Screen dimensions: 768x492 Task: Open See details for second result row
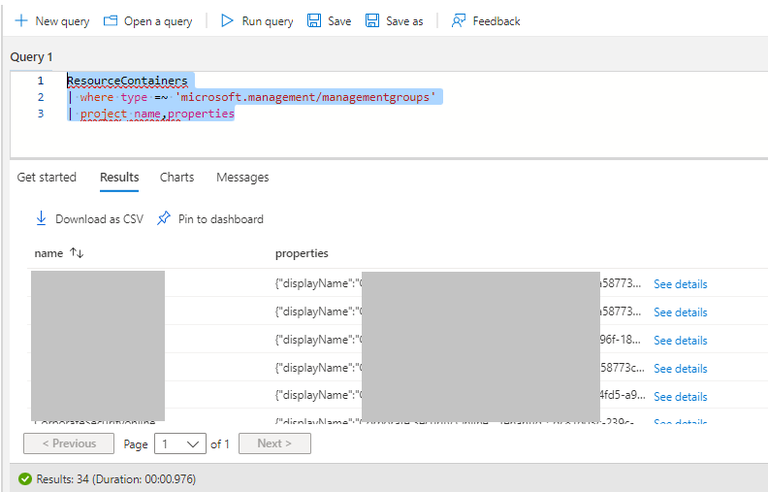[680, 312]
